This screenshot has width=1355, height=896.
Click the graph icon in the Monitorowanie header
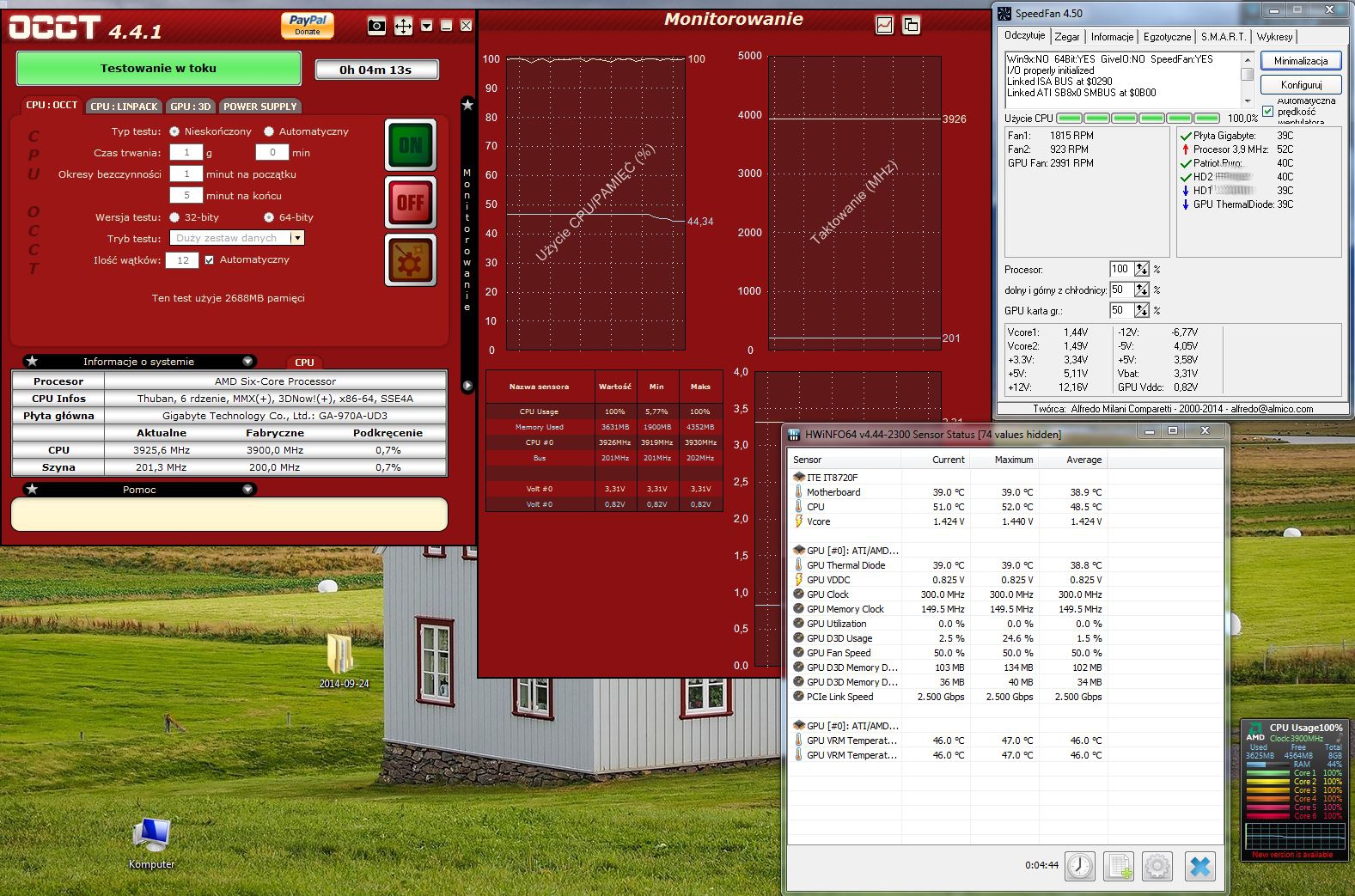[x=884, y=25]
